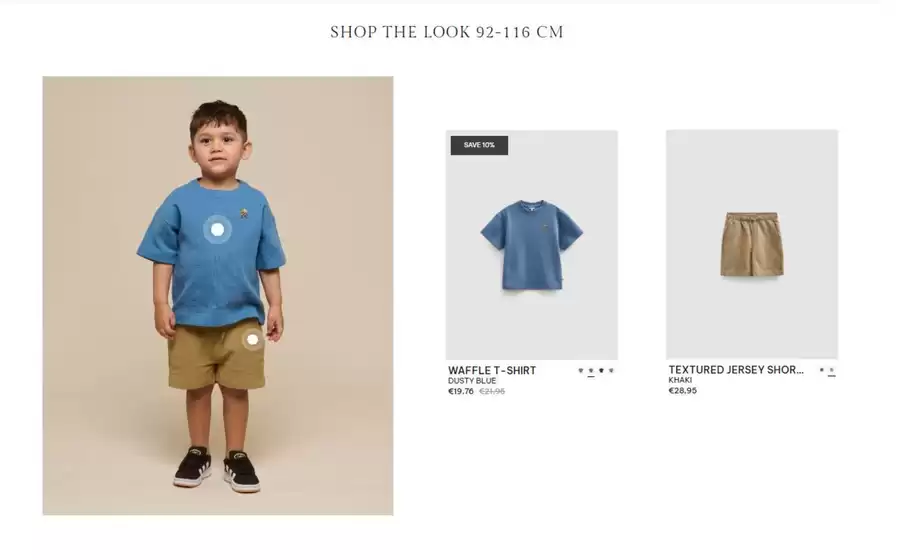Click the €19.76 sale price
The image size is (910, 560).
[461, 391]
